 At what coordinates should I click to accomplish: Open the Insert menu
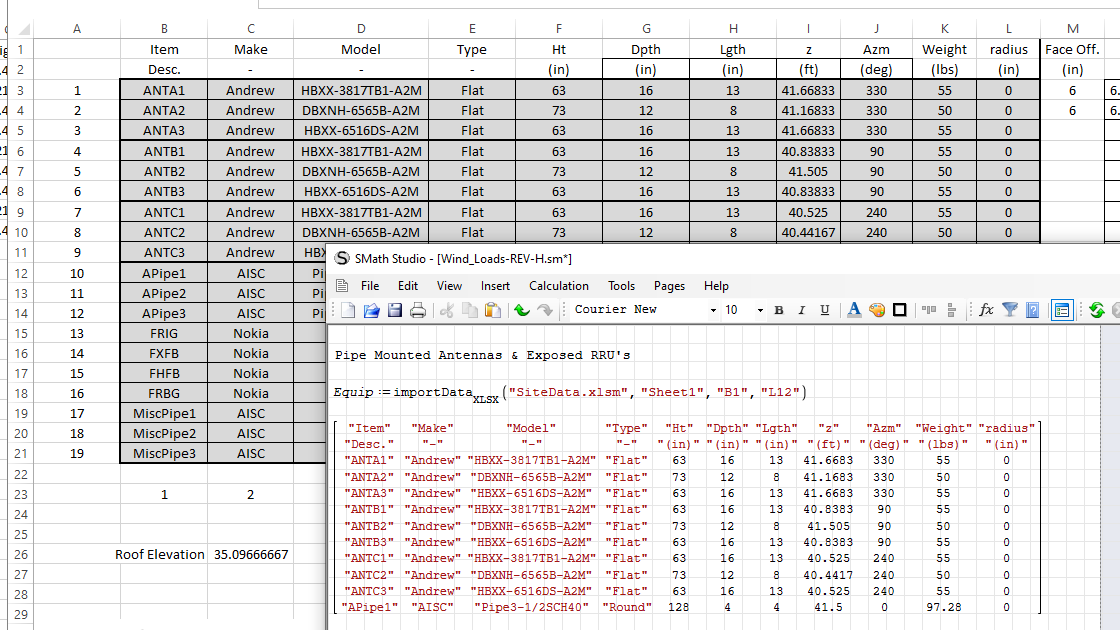click(495, 286)
